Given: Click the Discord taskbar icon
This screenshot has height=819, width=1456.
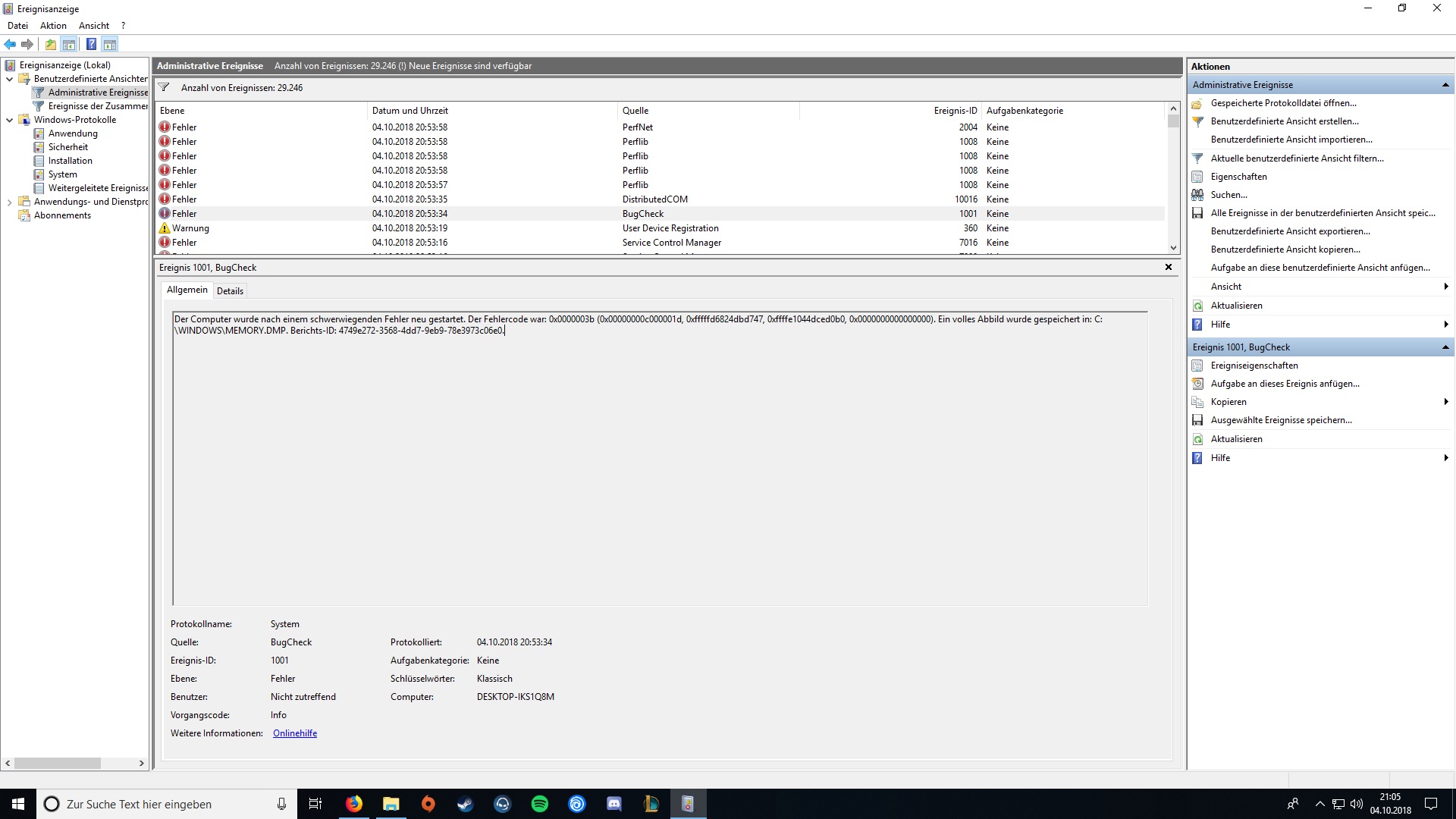Looking at the screenshot, I should coord(614,804).
